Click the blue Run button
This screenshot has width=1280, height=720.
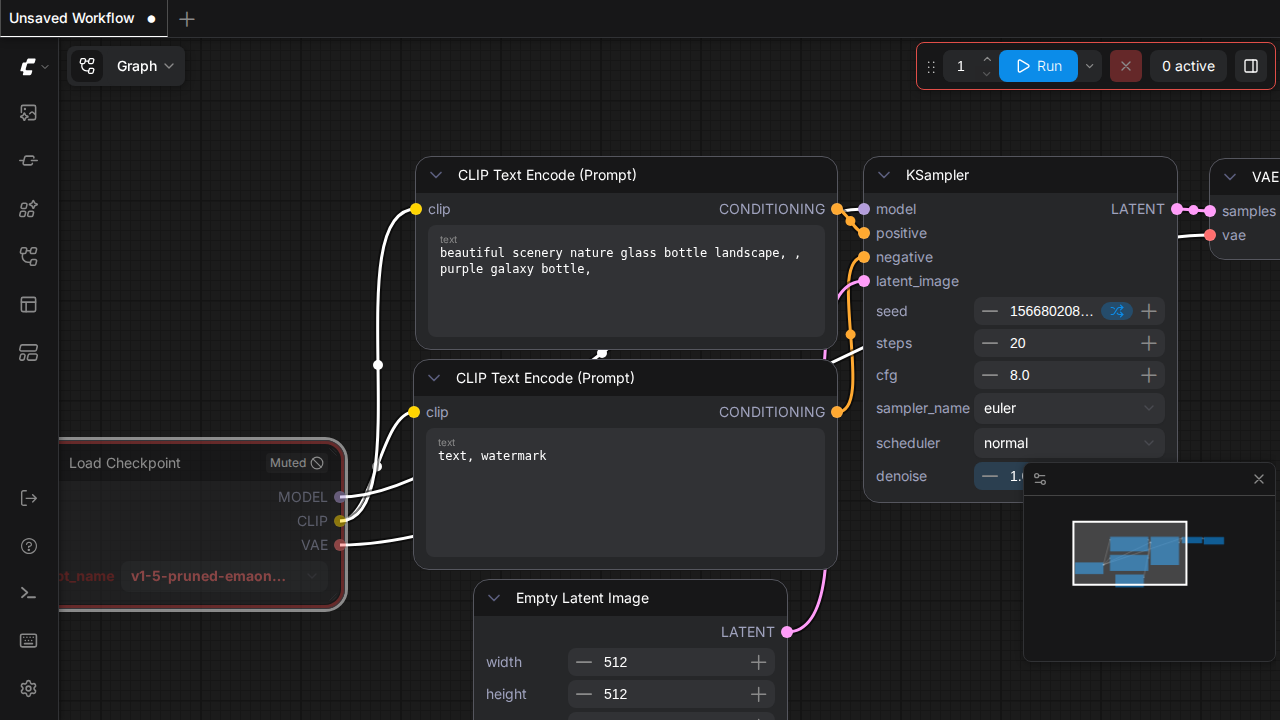click(x=1038, y=66)
